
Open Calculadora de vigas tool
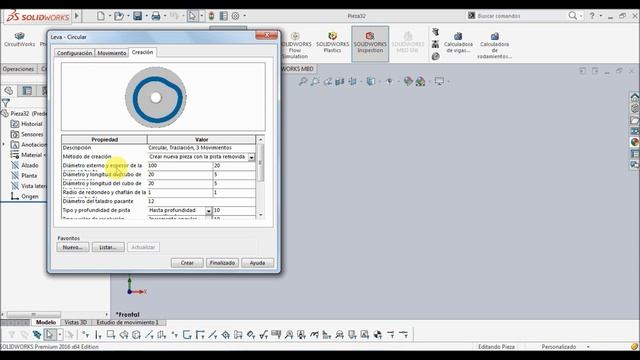tap(458, 42)
